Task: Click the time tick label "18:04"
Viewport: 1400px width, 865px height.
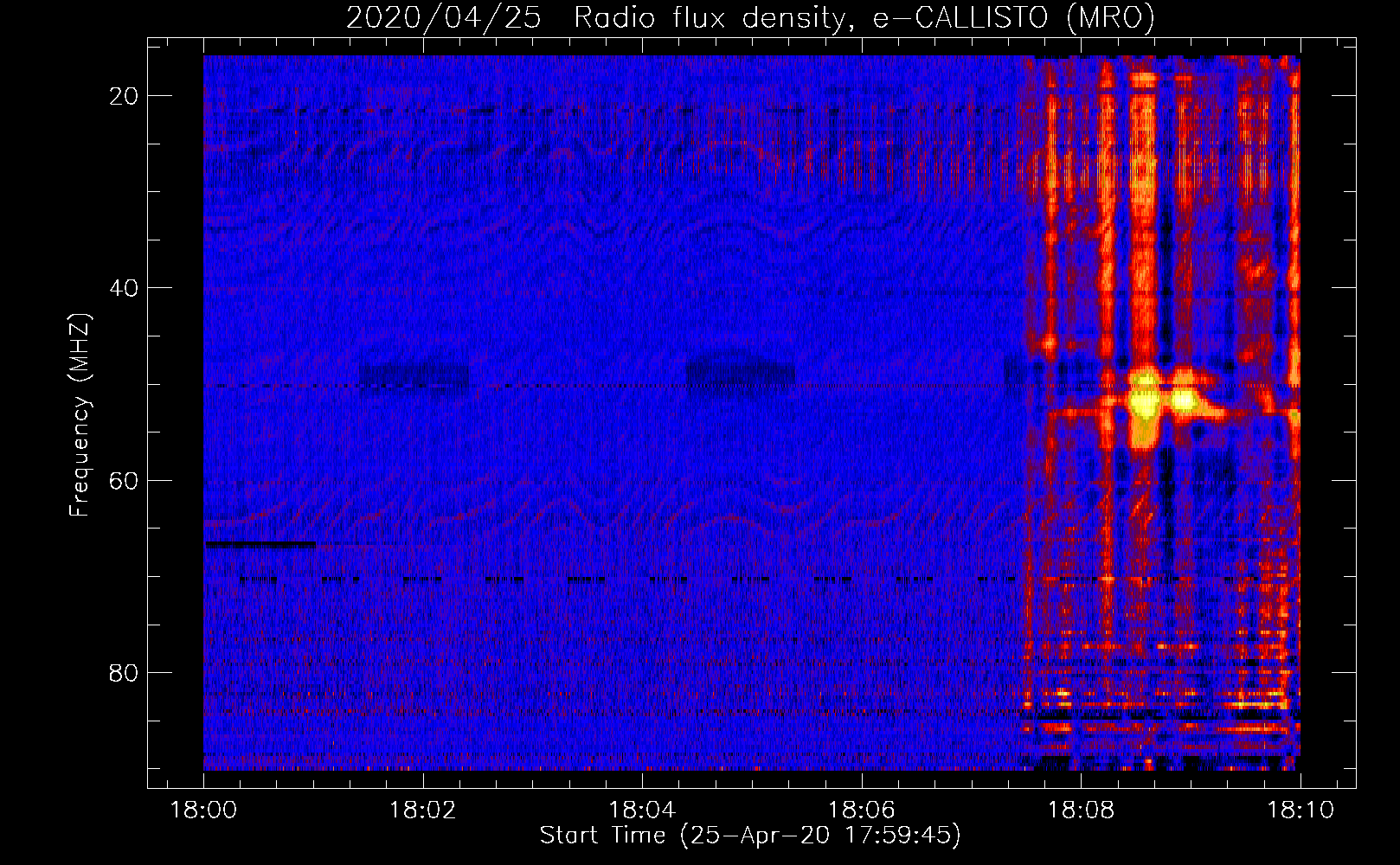Action: pos(642,811)
